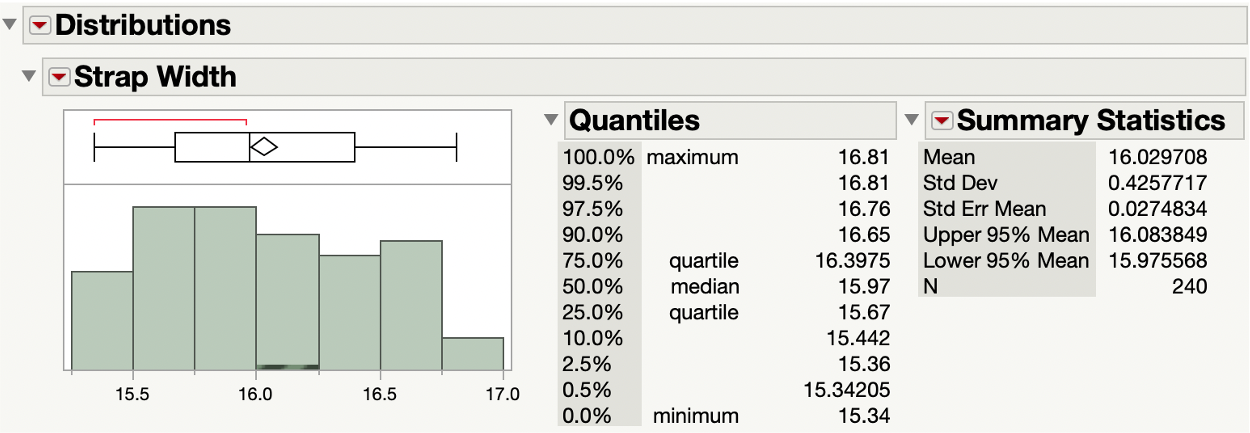Click the 16.0 axis label on histogram
Screen dimensions: 1250x433
(256, 395)
